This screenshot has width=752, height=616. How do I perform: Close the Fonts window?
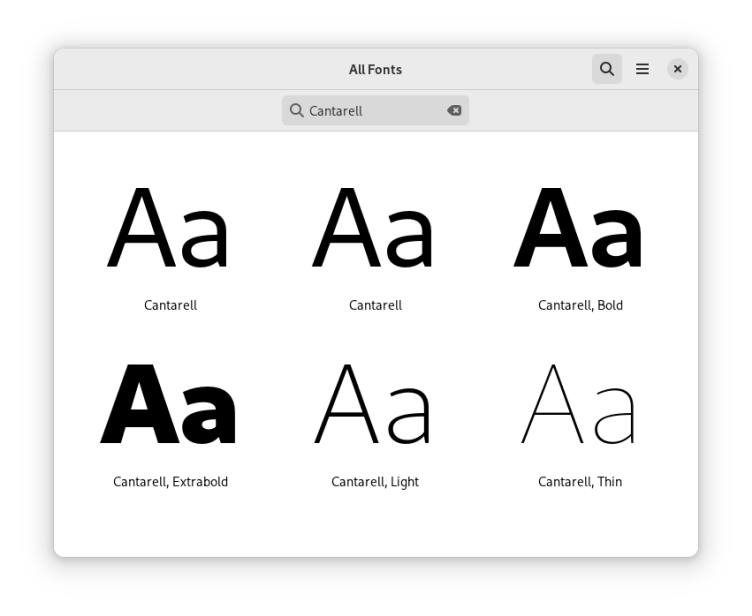point(677,69)
